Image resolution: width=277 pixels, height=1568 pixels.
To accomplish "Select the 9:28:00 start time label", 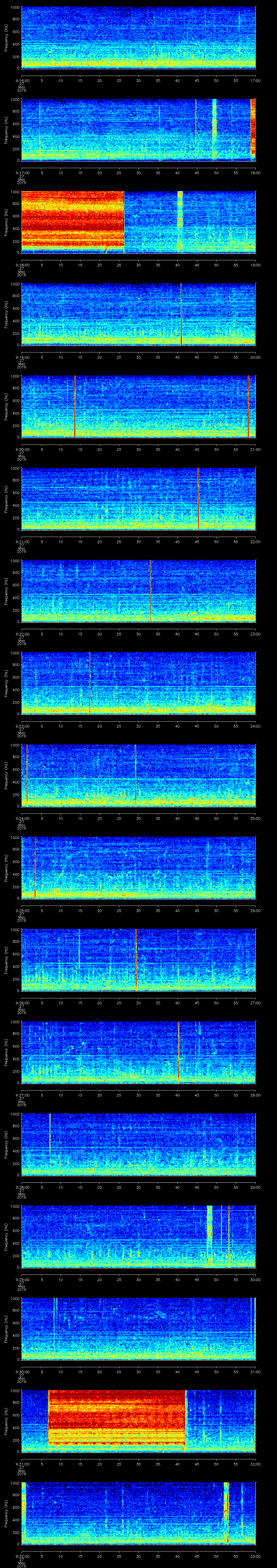I will [x=22, y=1187].
